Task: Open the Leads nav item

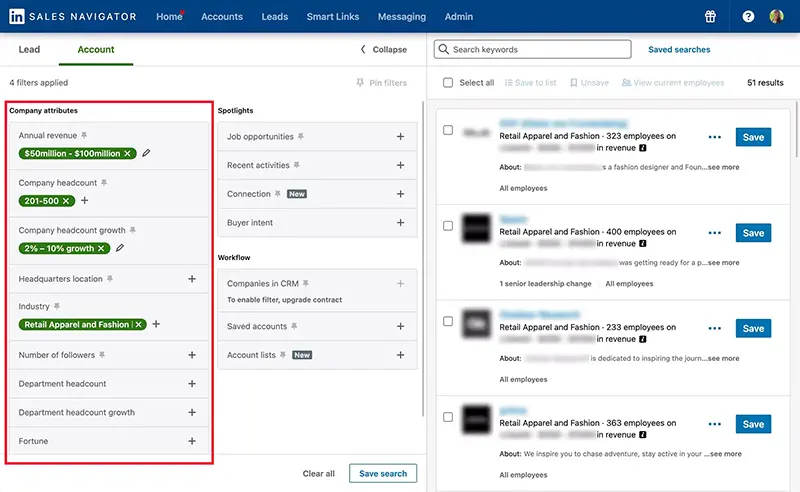Action: (274, 16)
